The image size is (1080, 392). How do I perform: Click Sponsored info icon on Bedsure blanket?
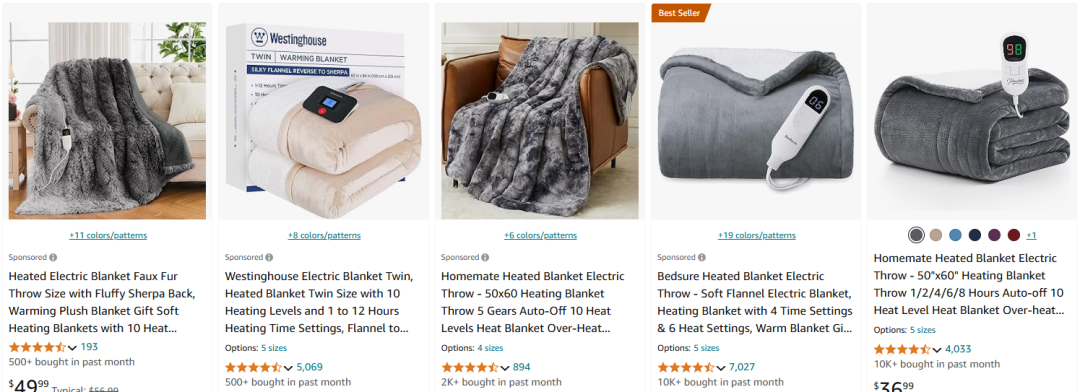pos(702,257)
